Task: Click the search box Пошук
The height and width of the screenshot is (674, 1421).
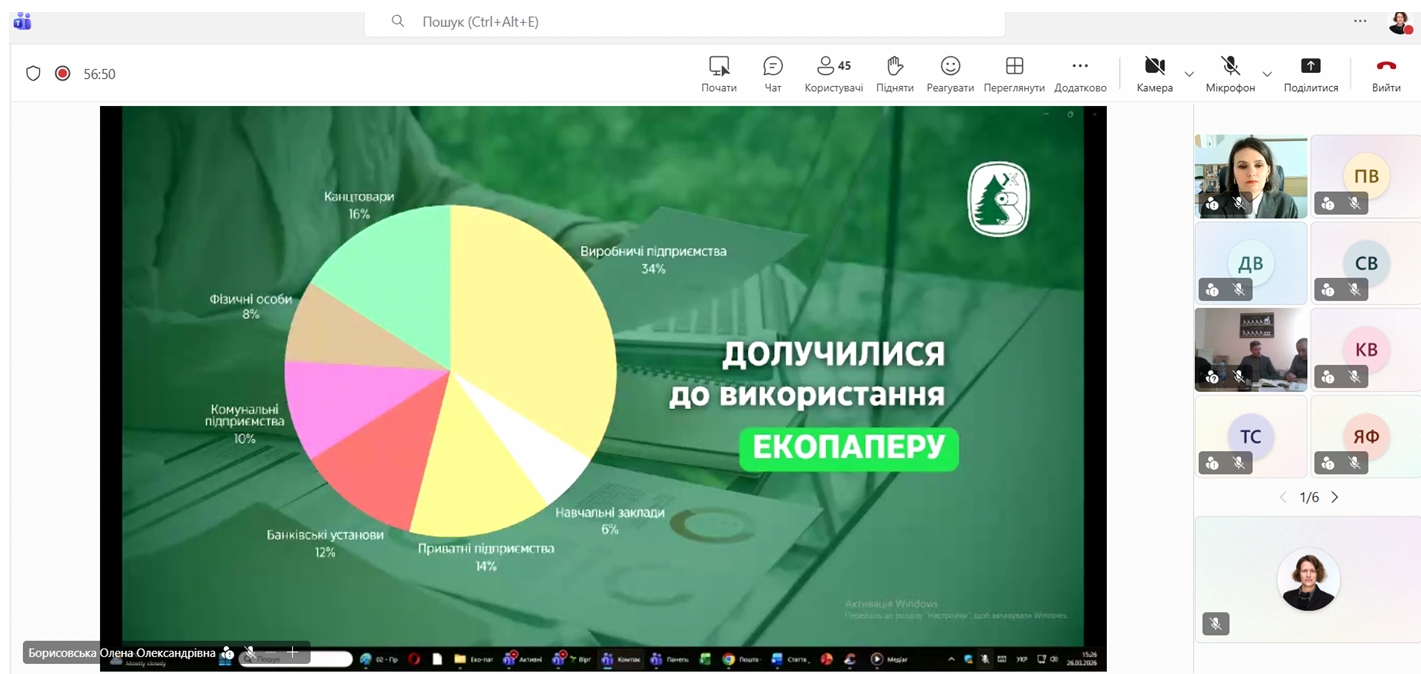Action: tap(684, 21)
